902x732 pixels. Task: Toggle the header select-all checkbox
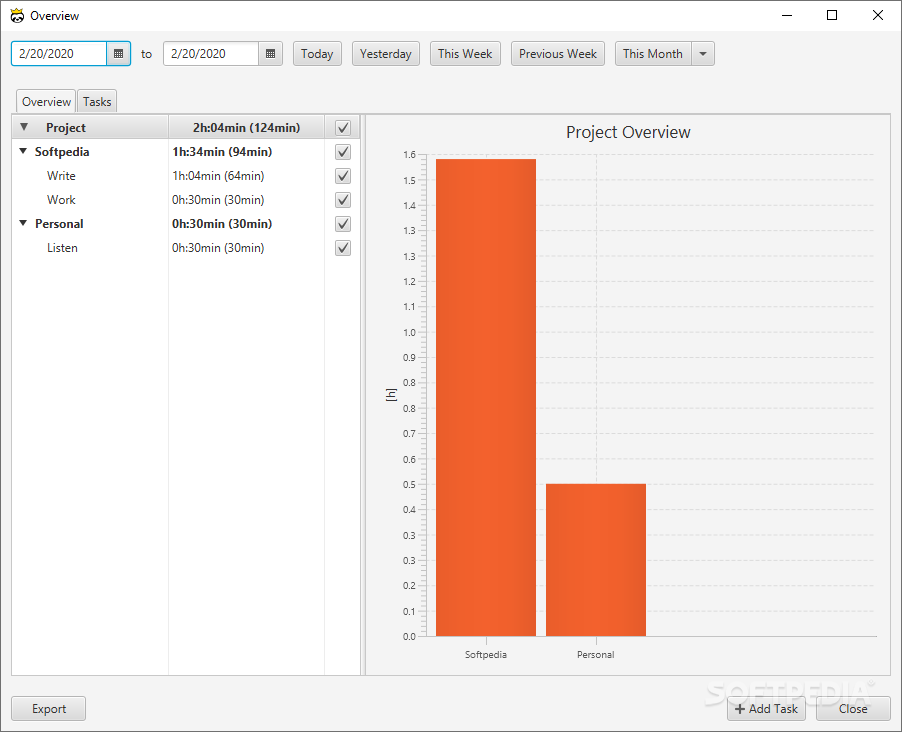(343, 128)
